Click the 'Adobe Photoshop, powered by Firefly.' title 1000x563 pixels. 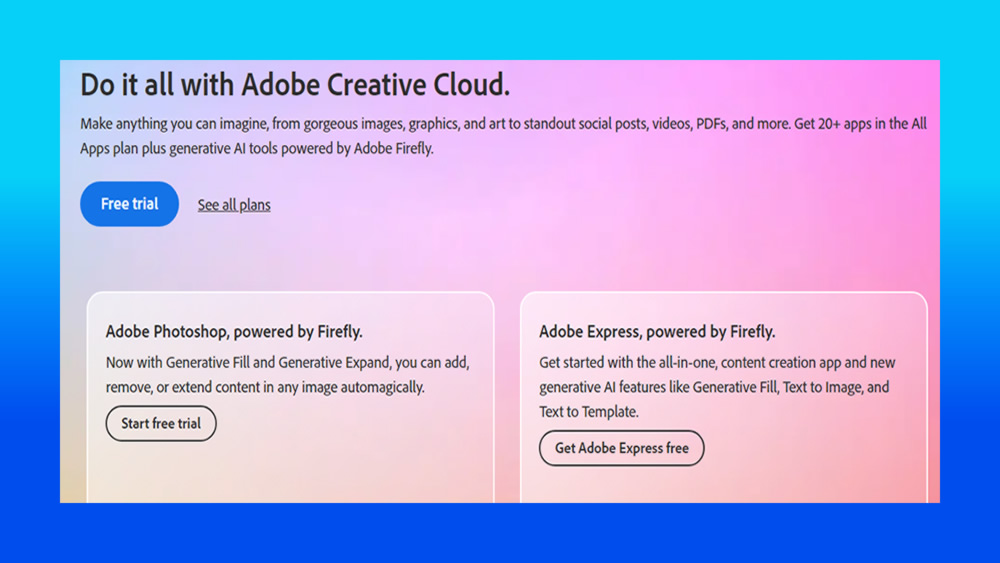(234, 332)
